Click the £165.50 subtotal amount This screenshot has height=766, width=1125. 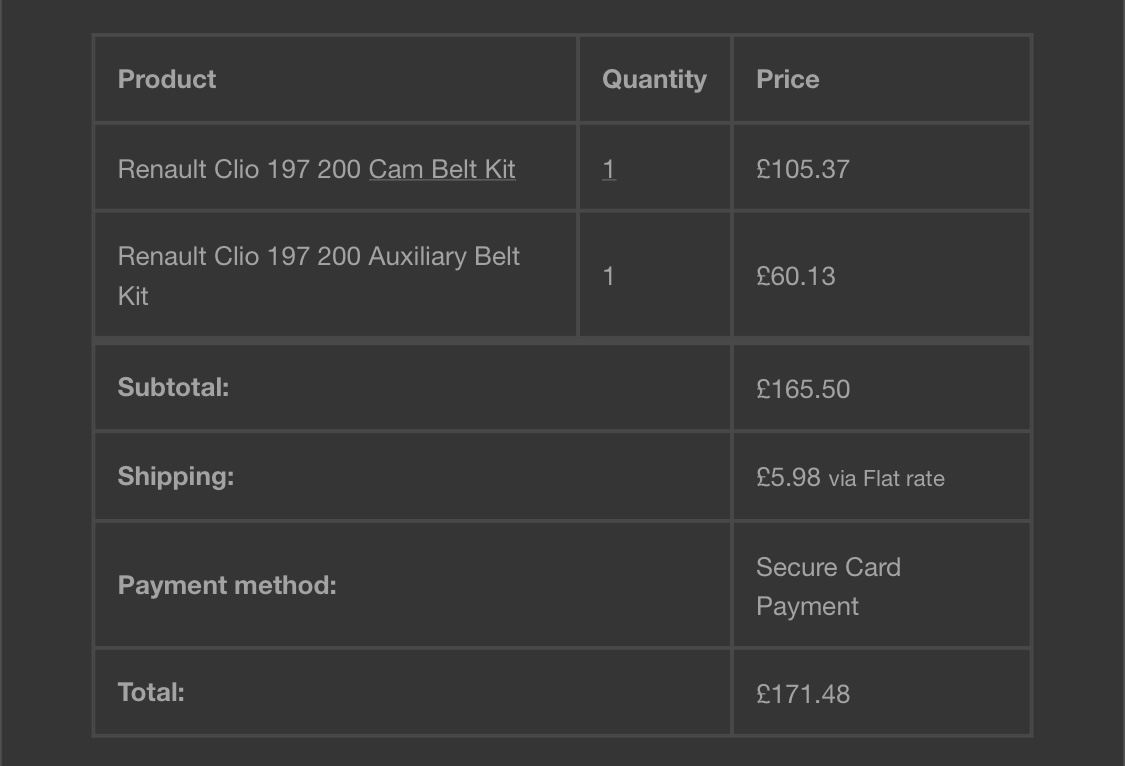tap(803, 389)
